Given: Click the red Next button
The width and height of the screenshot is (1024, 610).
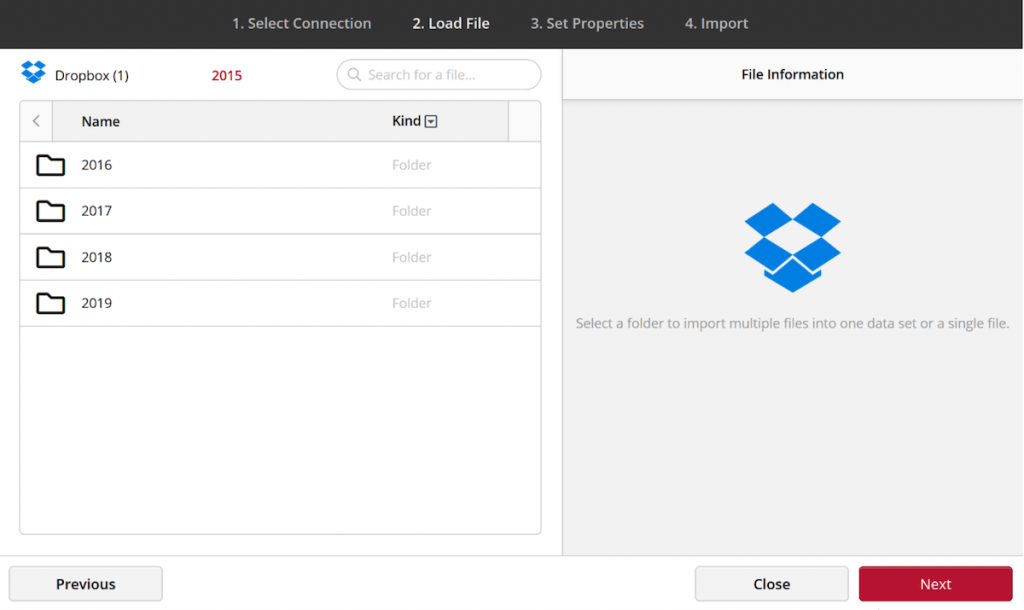Looking at the screenshot, I should 935,584.
